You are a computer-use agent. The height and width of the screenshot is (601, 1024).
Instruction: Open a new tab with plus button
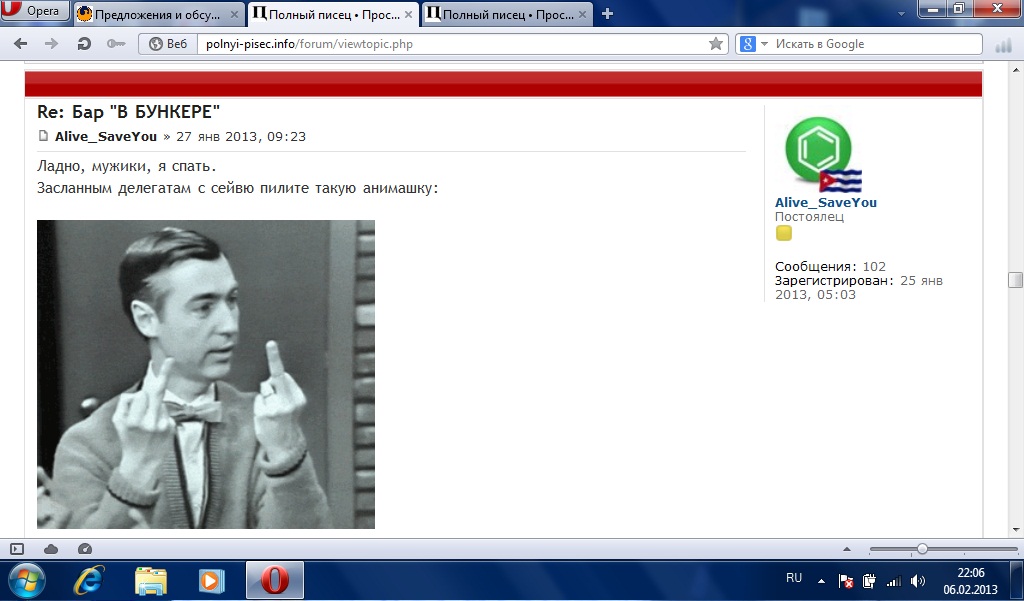coord(607,14)
